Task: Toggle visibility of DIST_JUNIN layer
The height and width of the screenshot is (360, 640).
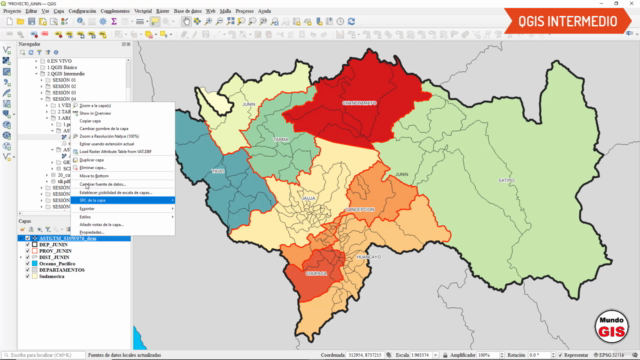Action: (28, 258)
